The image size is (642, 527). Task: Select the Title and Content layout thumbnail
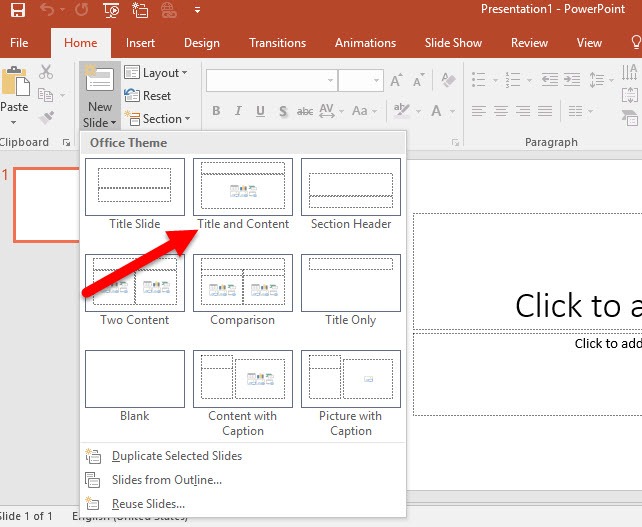pyautogui.click(x=243, y=194)
